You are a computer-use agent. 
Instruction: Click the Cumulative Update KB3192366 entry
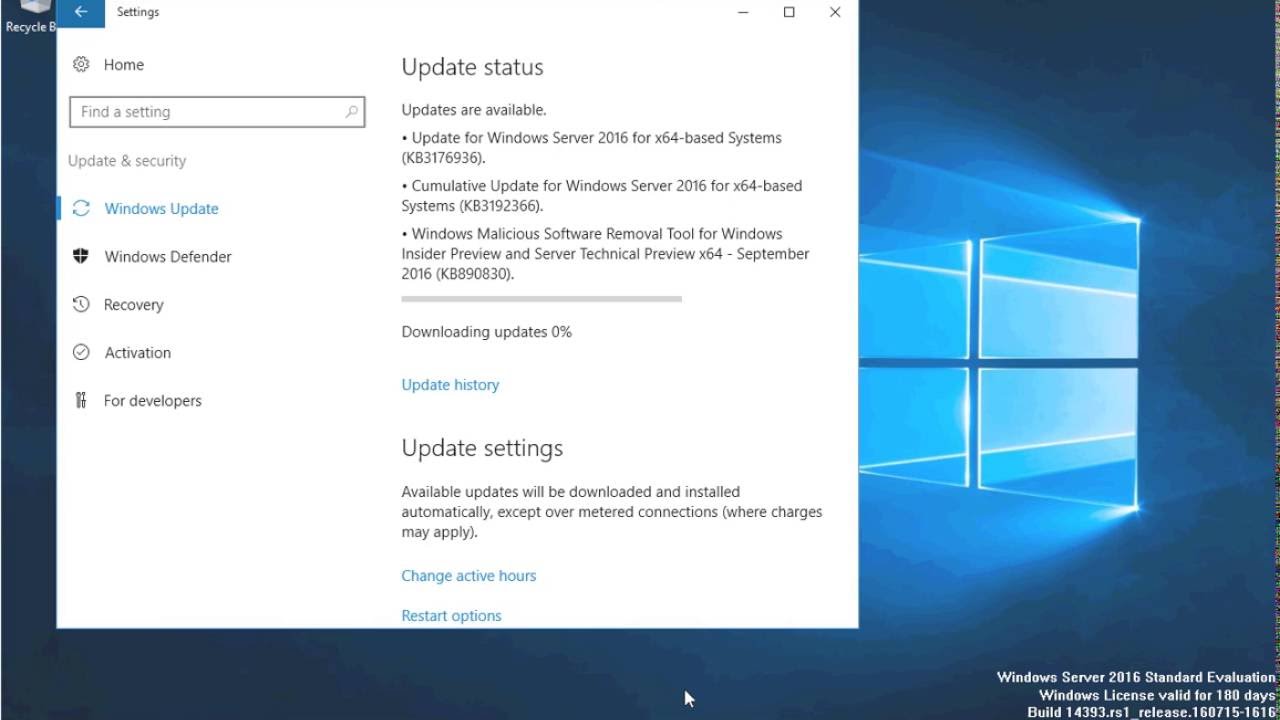(x=602, y=196)
